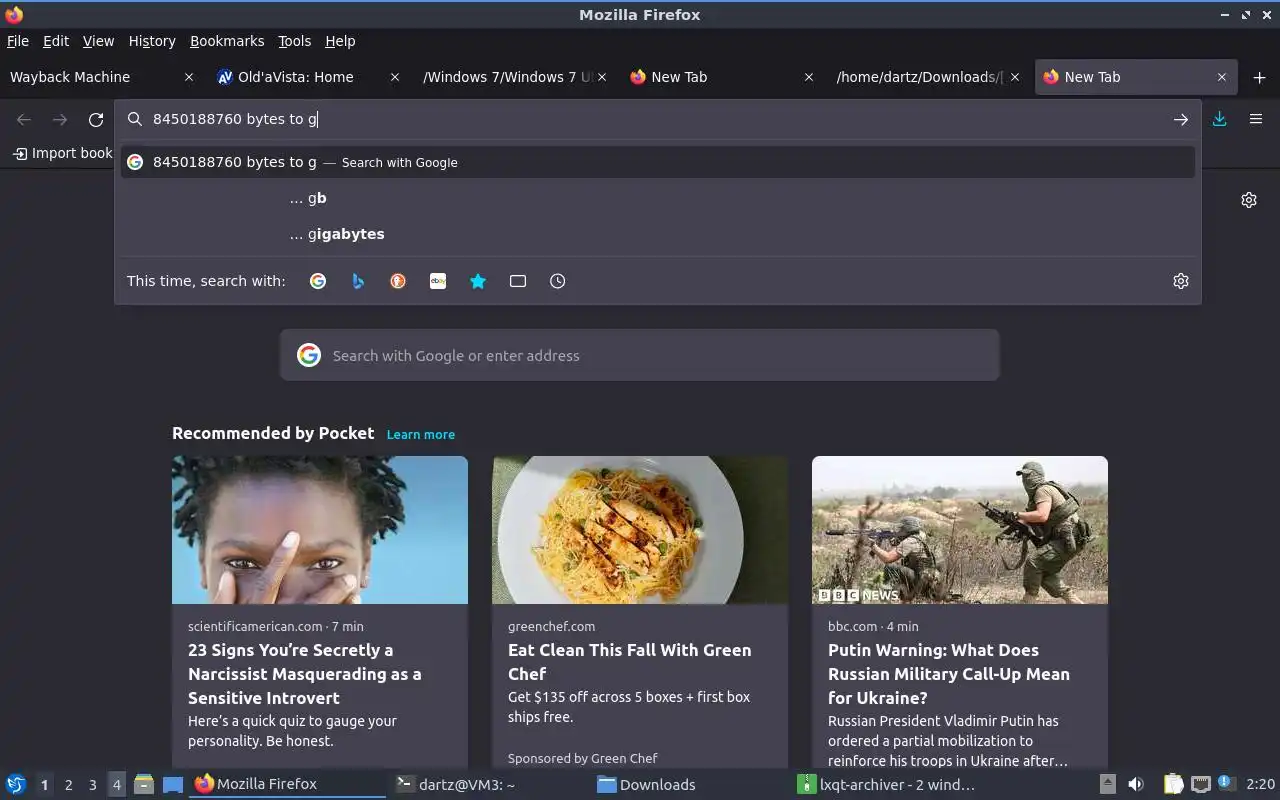This screenshot has width=1280, height=800.
Task: Reload the current page
Action: pos(96,119)
